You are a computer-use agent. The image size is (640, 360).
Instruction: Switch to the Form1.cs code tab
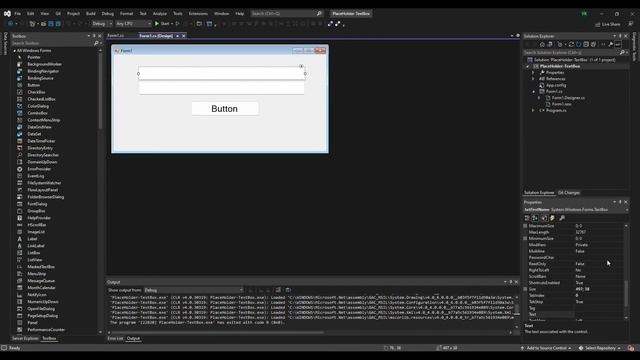pyautogui.click(x=116, y=36)
